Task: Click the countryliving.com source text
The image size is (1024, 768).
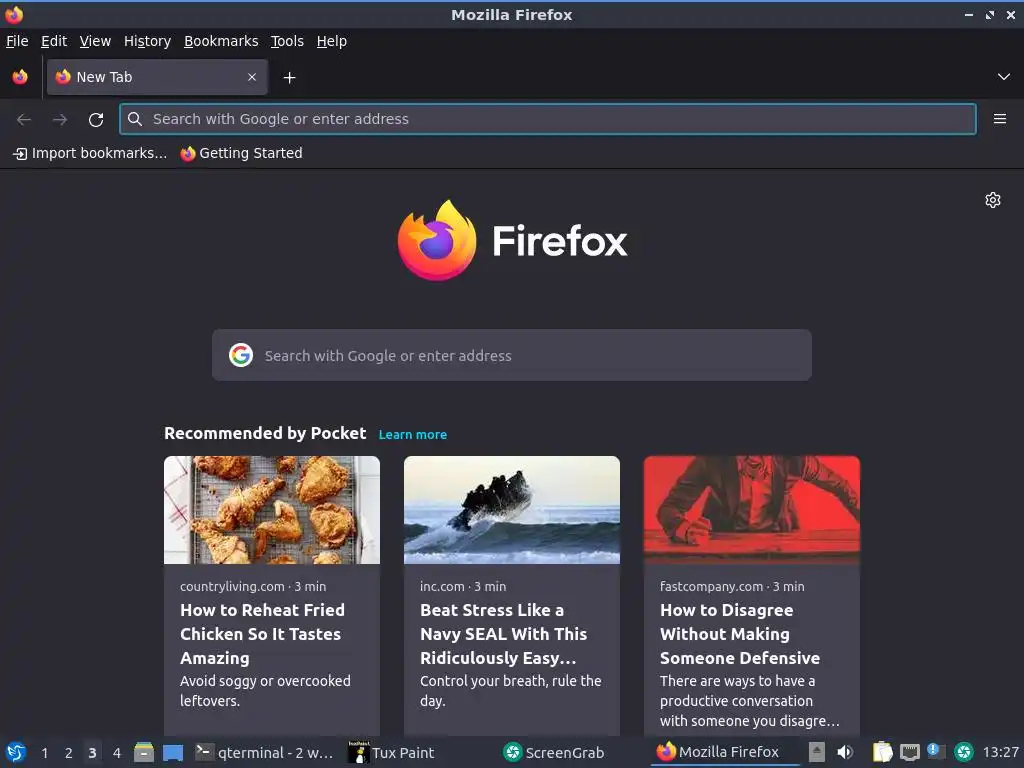Action: point(232,586)
